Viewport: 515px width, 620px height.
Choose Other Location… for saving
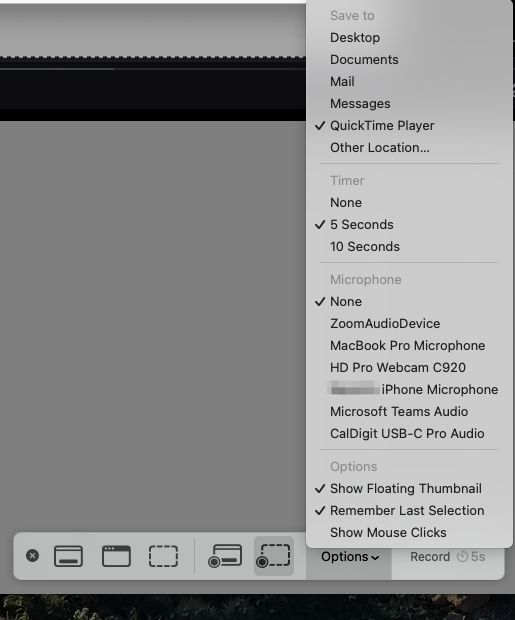409,147
